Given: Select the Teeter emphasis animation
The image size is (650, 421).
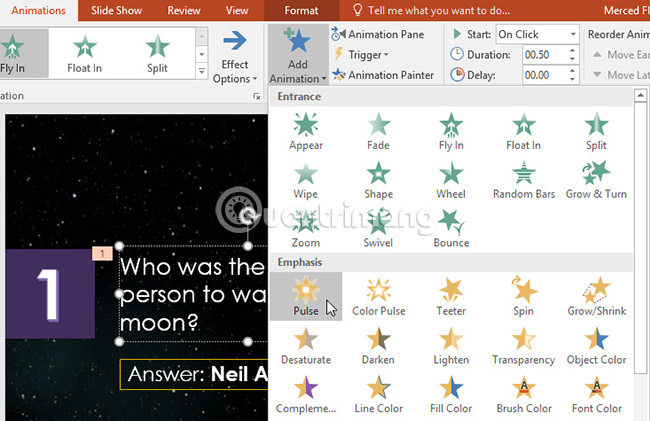Looking at the screenshot, I should tap(451, 296).
